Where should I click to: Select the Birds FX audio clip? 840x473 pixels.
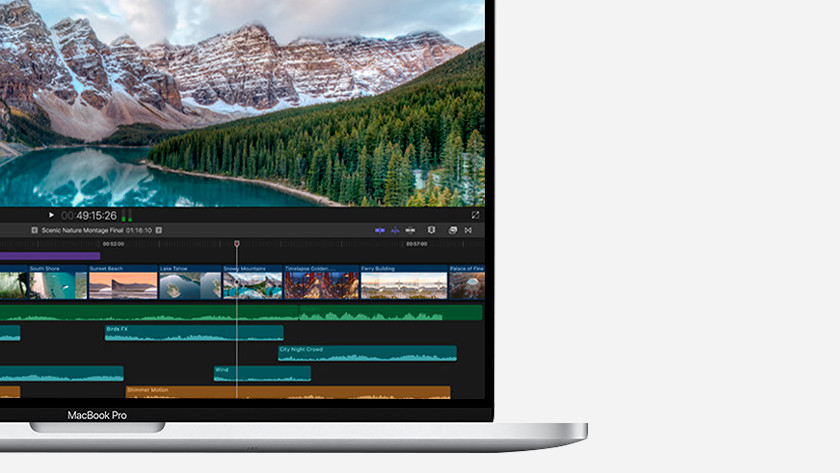pyautogui.click(x=194, y=333)
